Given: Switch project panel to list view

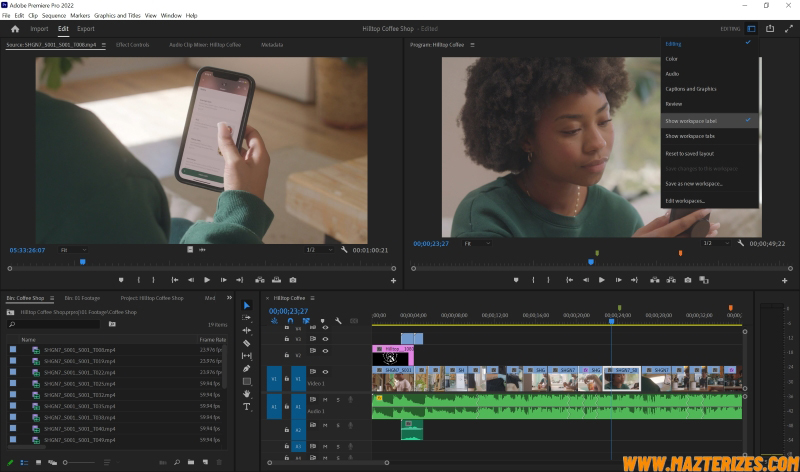Looking at the screenshot, I should pyautogui.click(x=24, y=462).
